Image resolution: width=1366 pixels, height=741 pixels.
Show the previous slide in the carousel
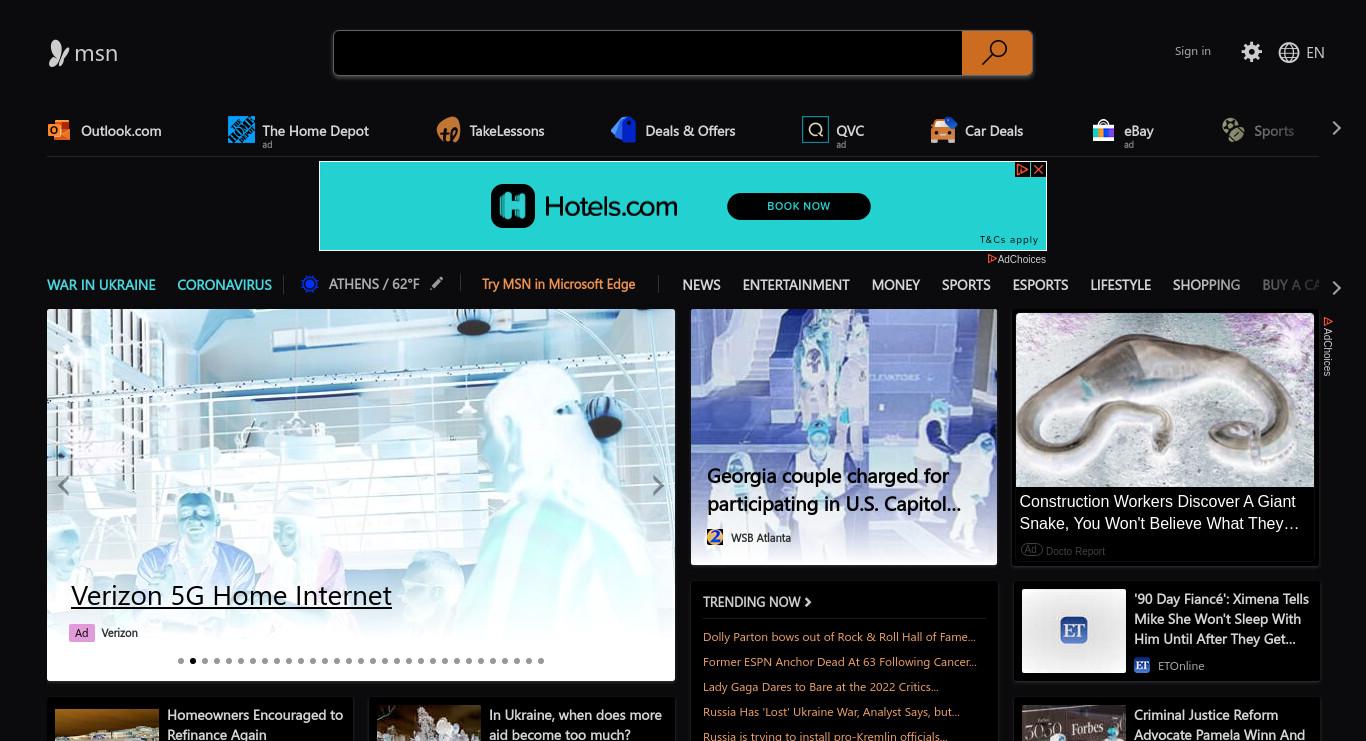[x=64, y=486]
